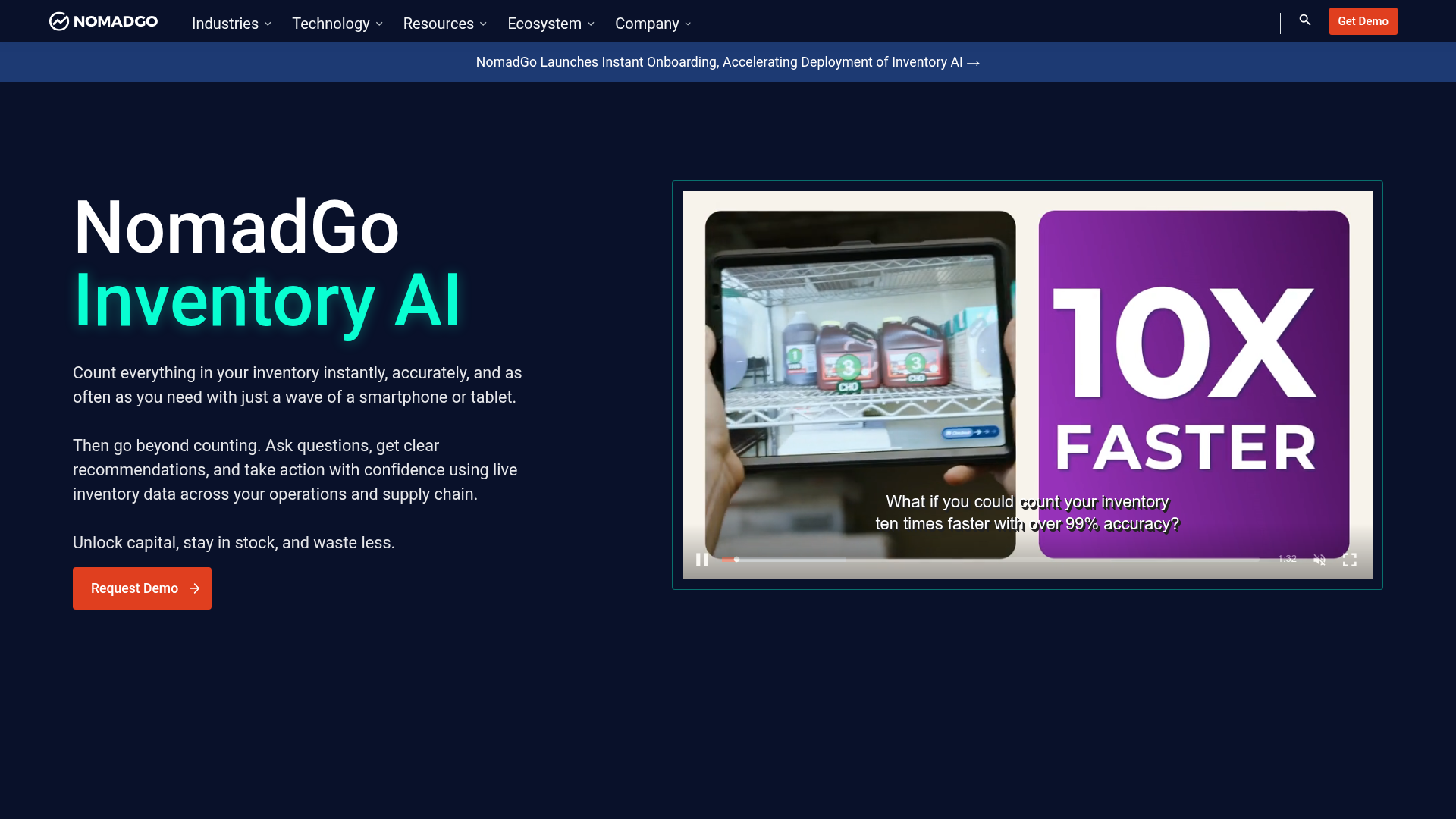1456x819 pixels.
Task: Click the Get Demo button
Action: click(x=1363, y=21)
